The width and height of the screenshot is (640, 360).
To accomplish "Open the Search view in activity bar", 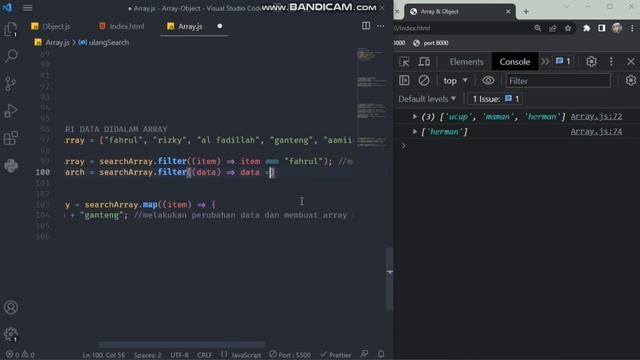I will (x=11, y=56).
